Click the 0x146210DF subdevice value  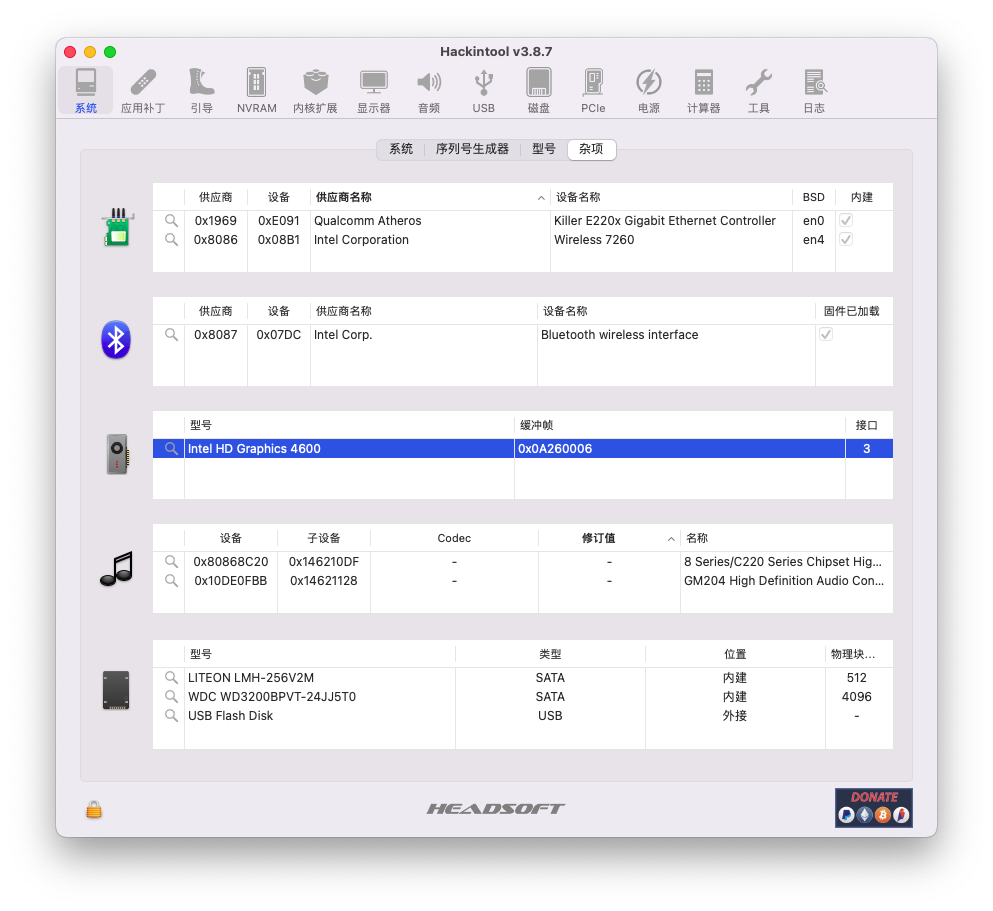[324, 562]
